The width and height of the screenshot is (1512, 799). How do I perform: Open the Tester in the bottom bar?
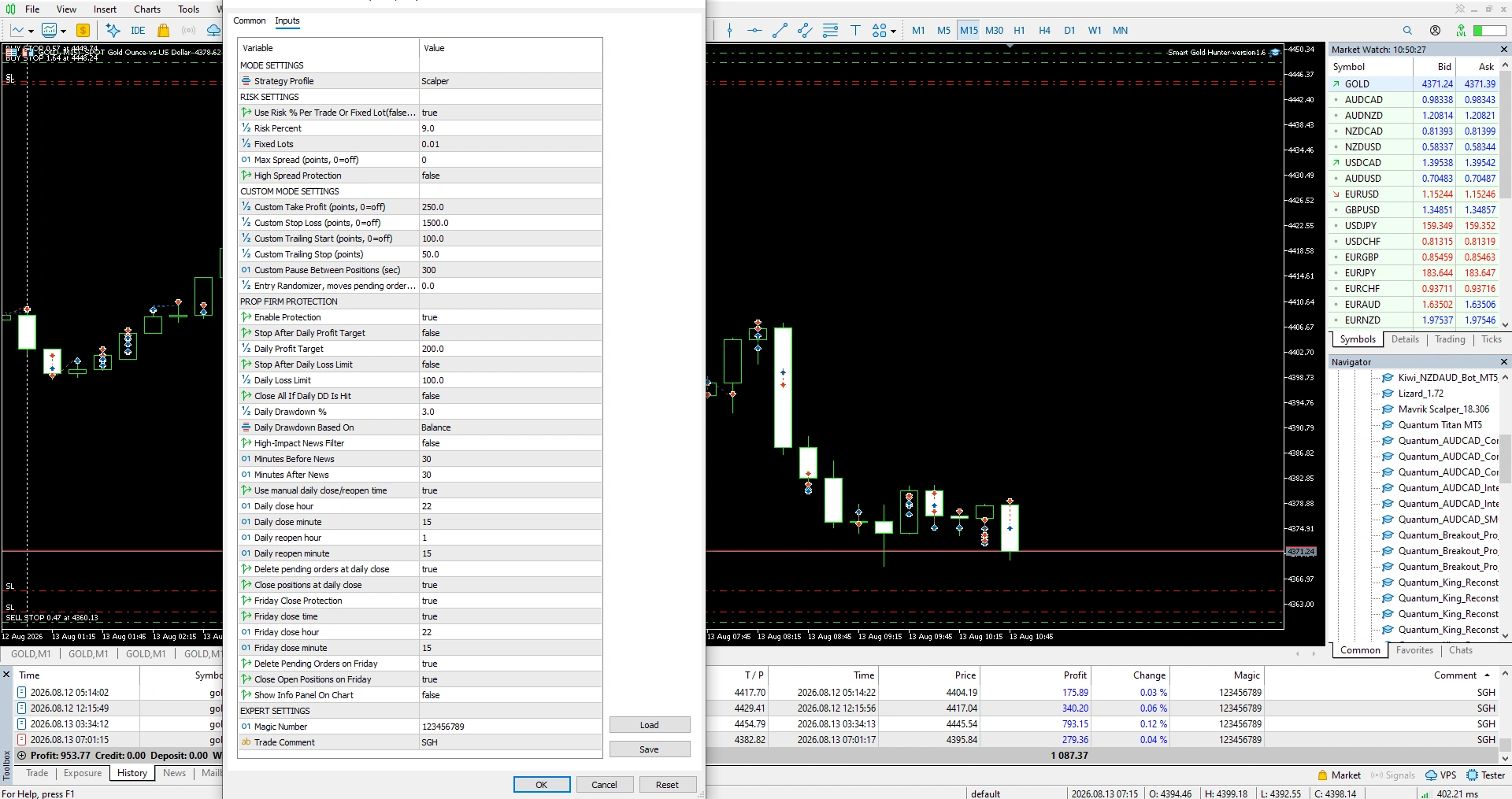[x=1486, y=775]
